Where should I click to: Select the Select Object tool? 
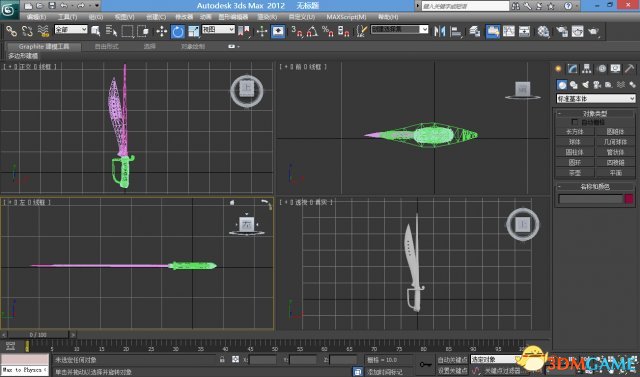coord(96,31)
